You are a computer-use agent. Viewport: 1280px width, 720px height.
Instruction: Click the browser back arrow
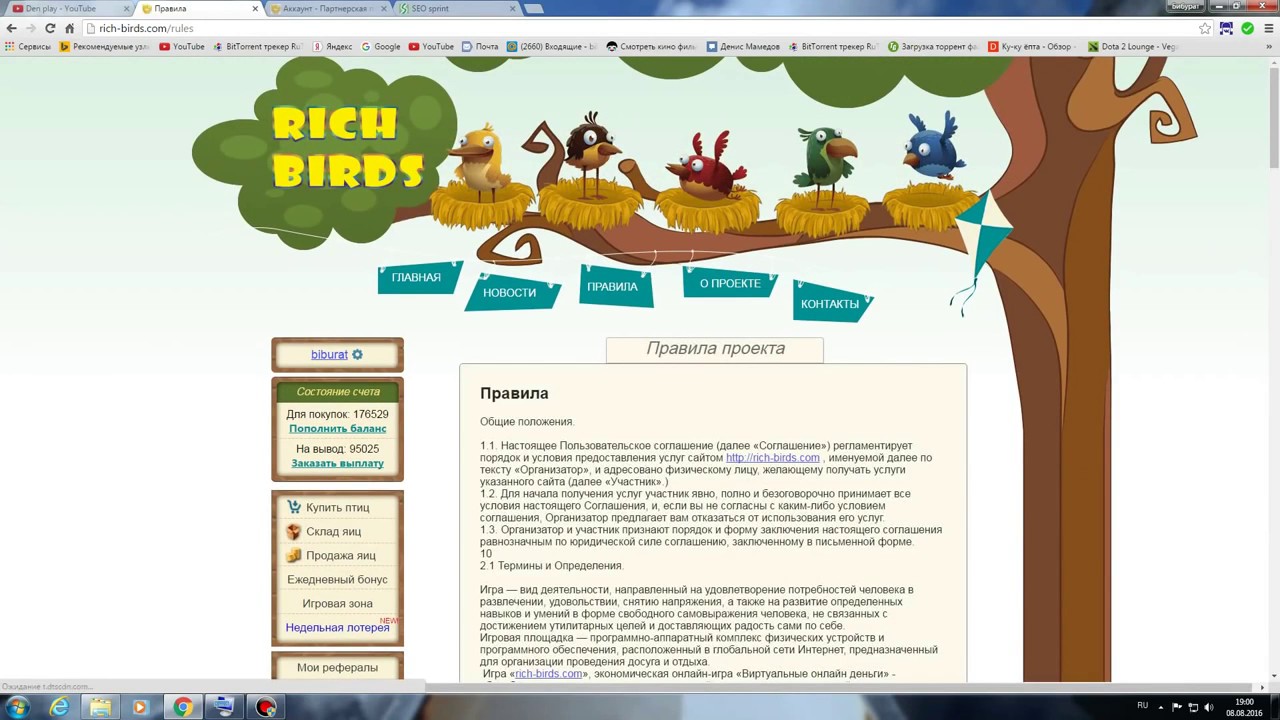pyautogui.click(x=12, y=28)
